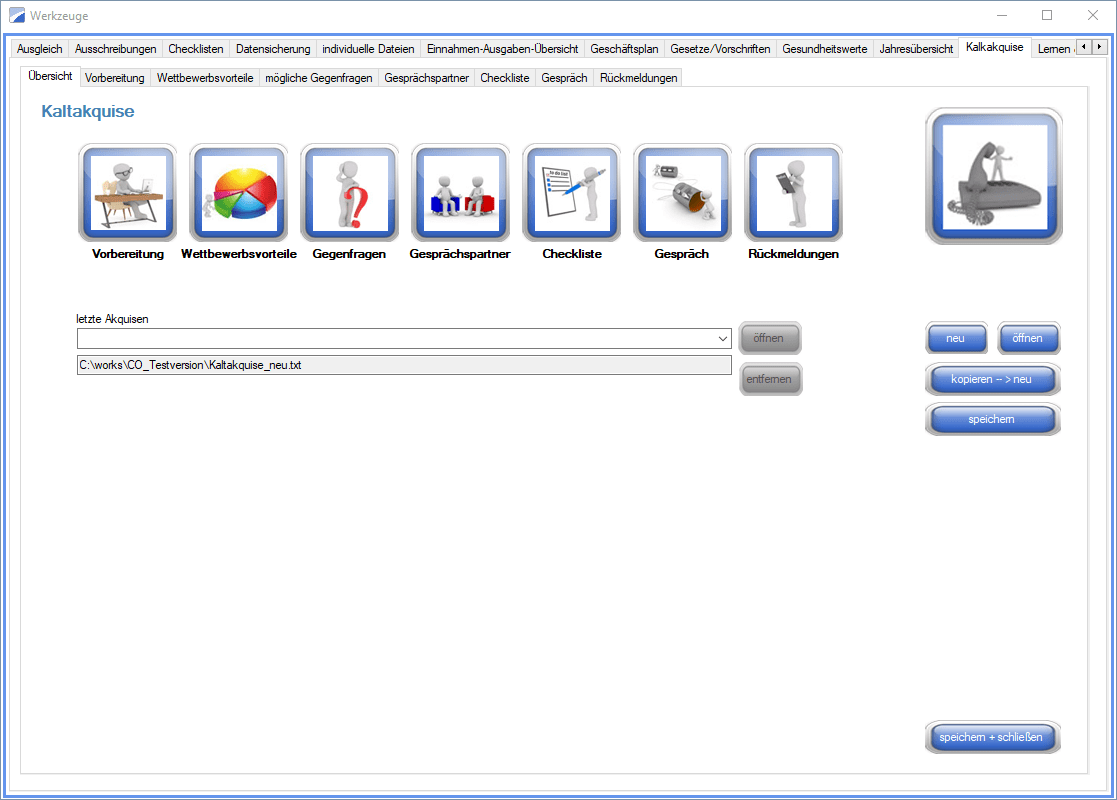Image resolution: width=1117 pixels, height=800 pixels.
Task: Click the blue öffnen button
Action: point(1028,339)
